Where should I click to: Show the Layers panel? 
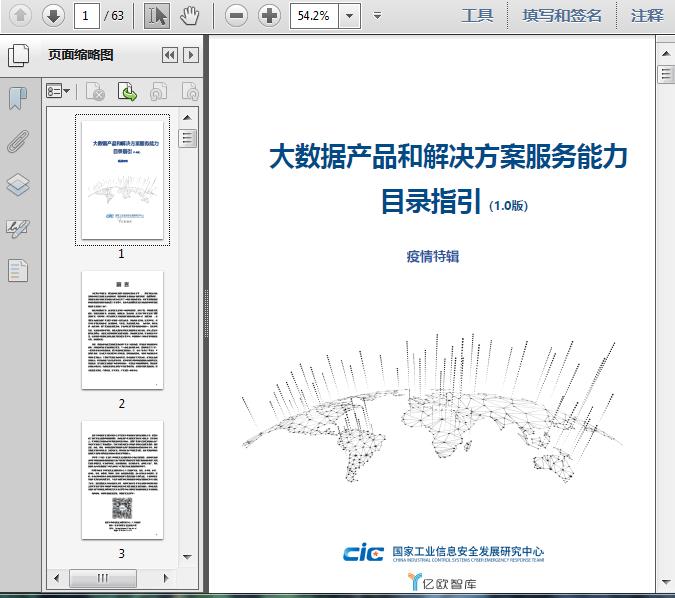(x=18, y=185)
